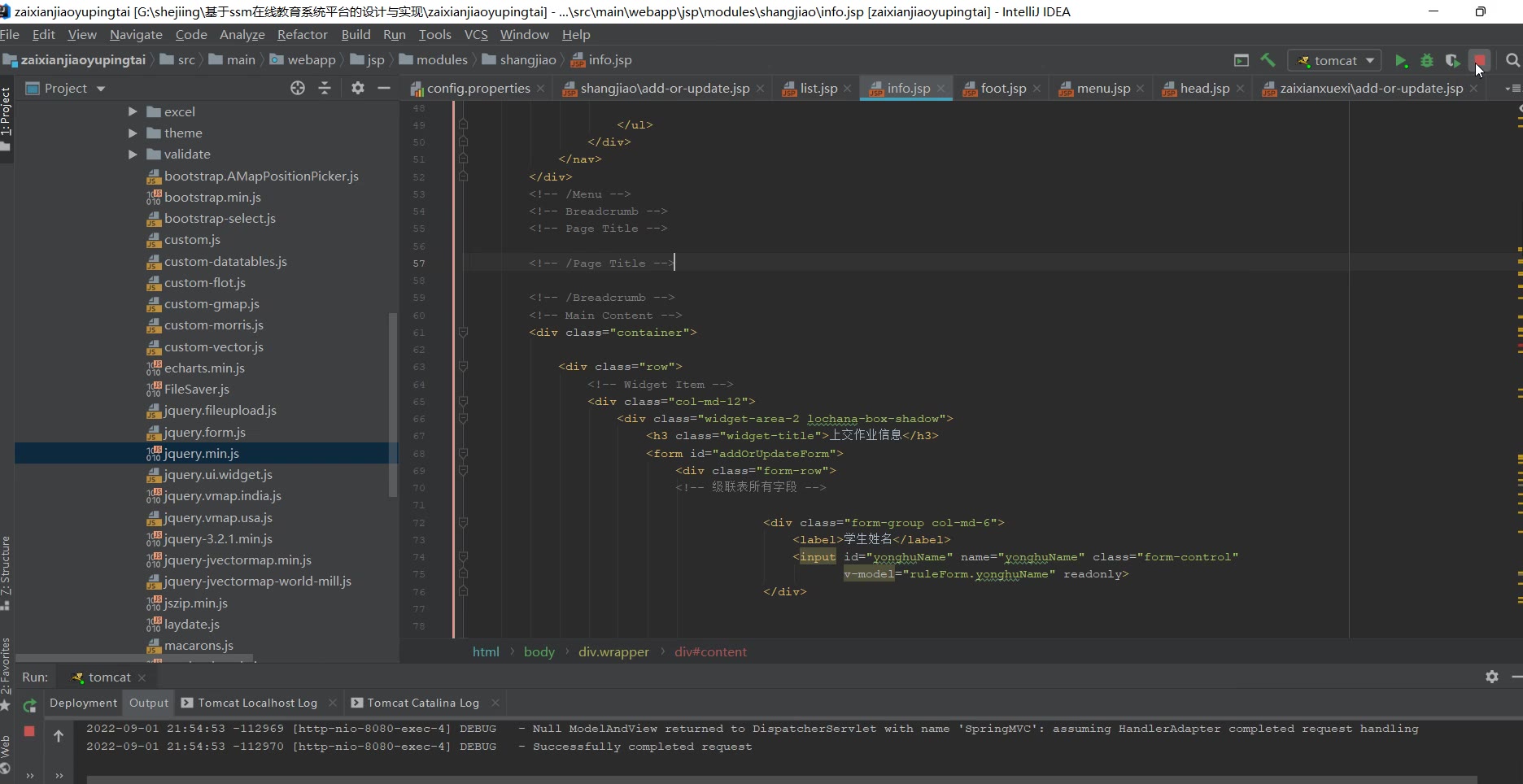This screenshot has width=1523, height=784.
Task: Select echarts.min.js in the project tree
Action: pos(204,368)
